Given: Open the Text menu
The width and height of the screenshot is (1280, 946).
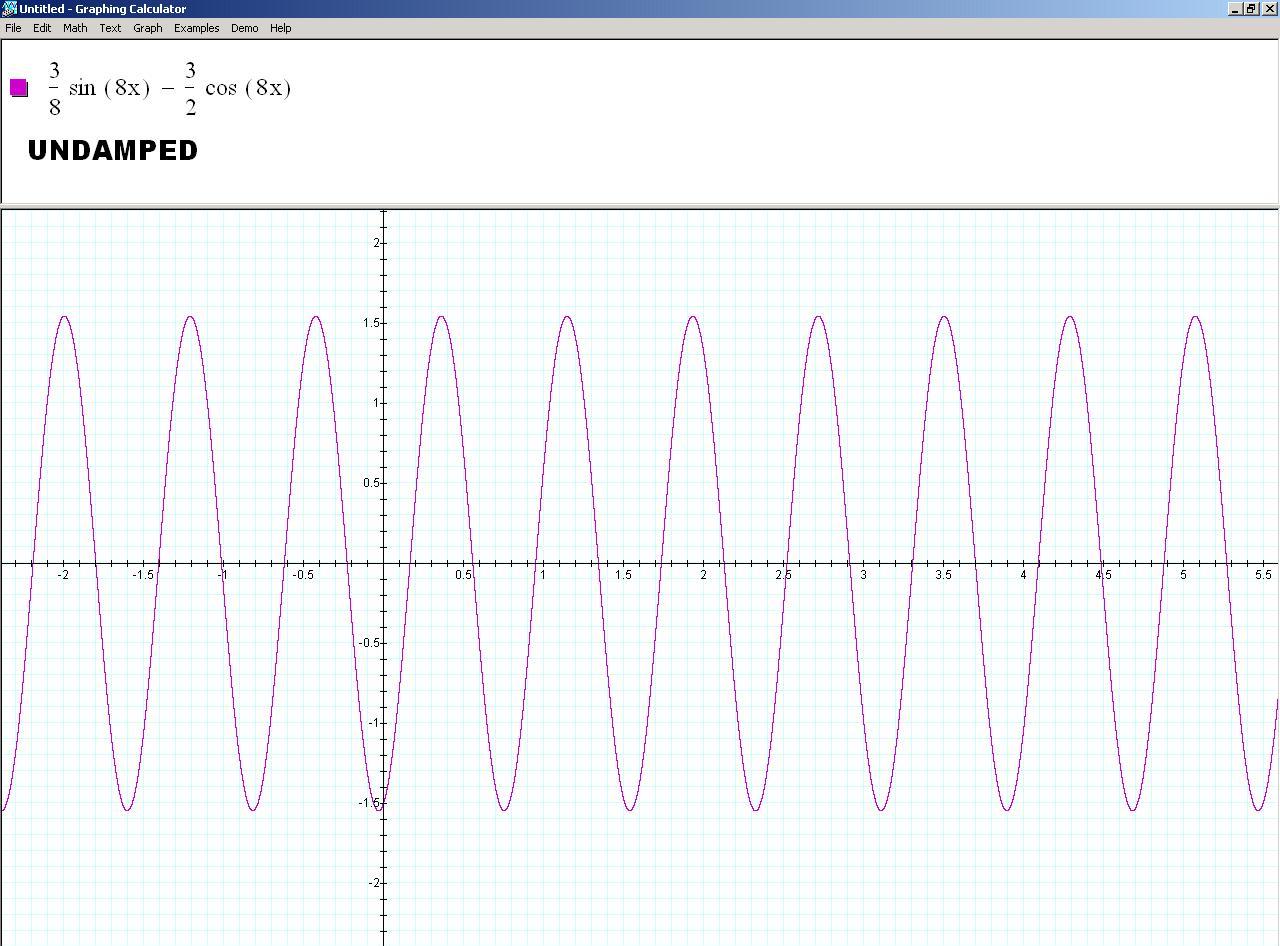Looking at the screenshot, I should [110, 28].
